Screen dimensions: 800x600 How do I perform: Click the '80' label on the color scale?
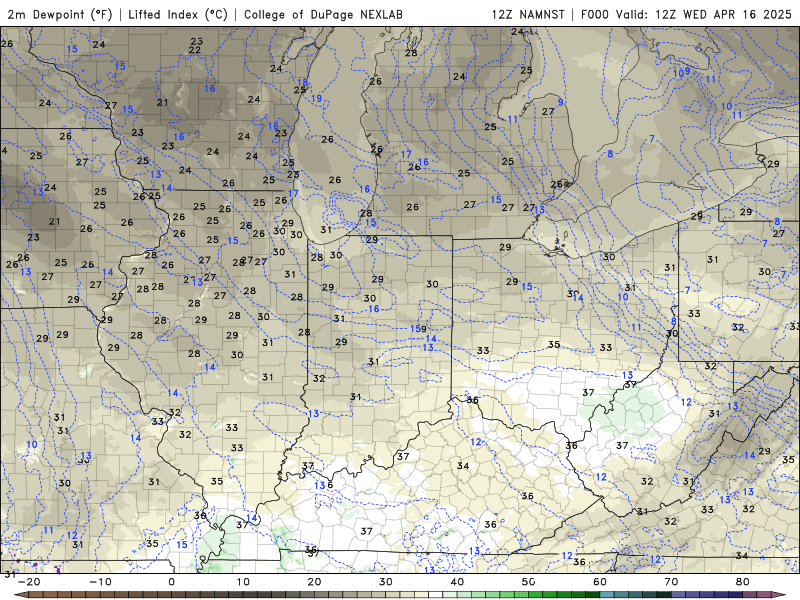(x=743, y=582)
